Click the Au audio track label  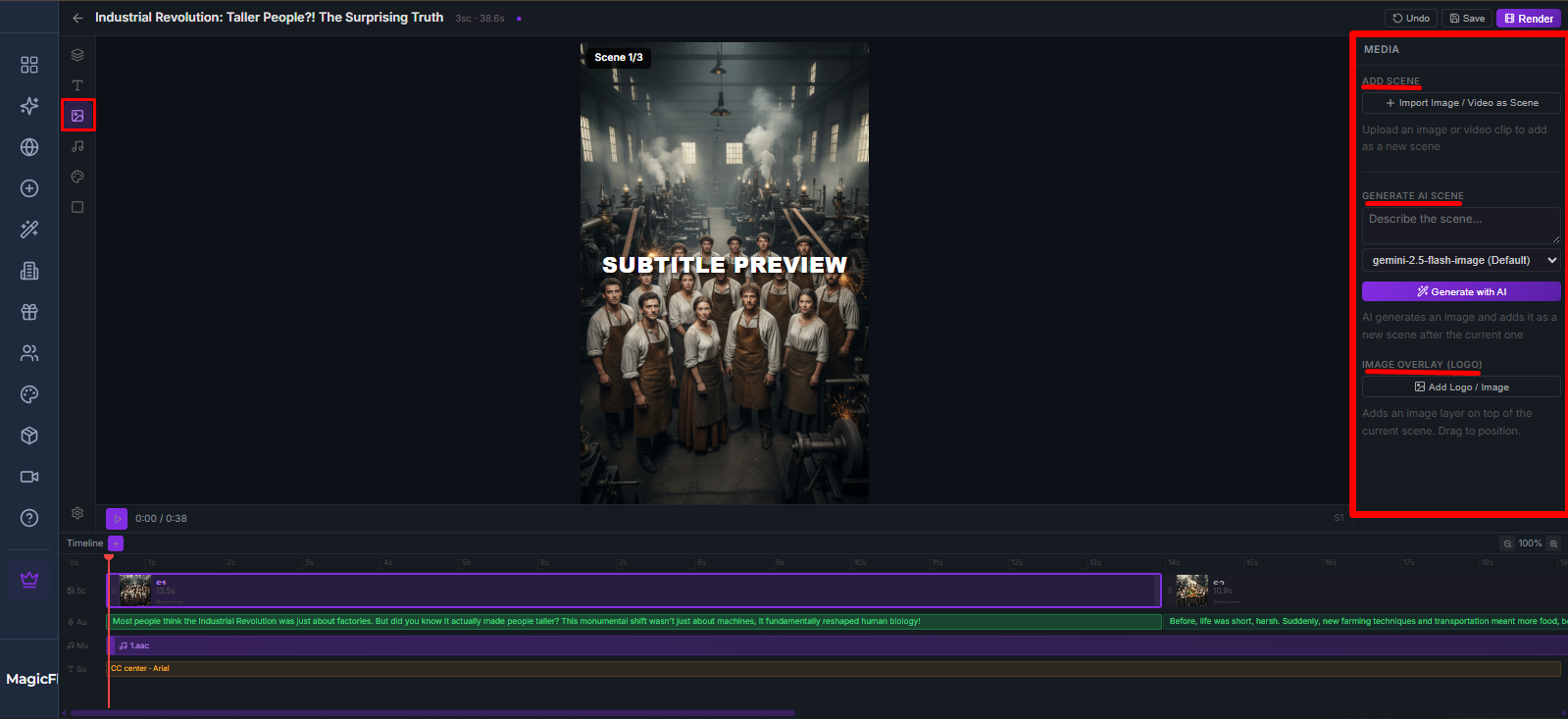pyautogui.click(x=77, y=622)
